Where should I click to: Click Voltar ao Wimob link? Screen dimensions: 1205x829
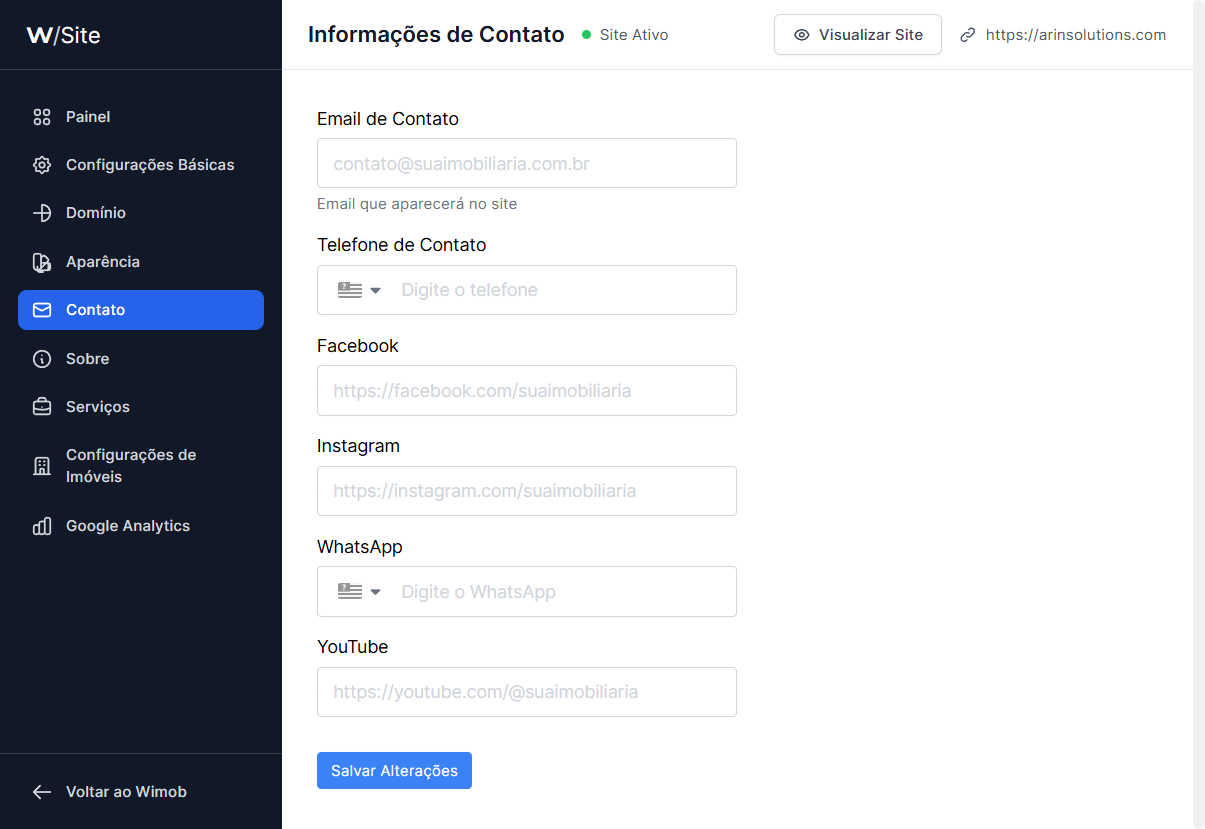(126, 792)
